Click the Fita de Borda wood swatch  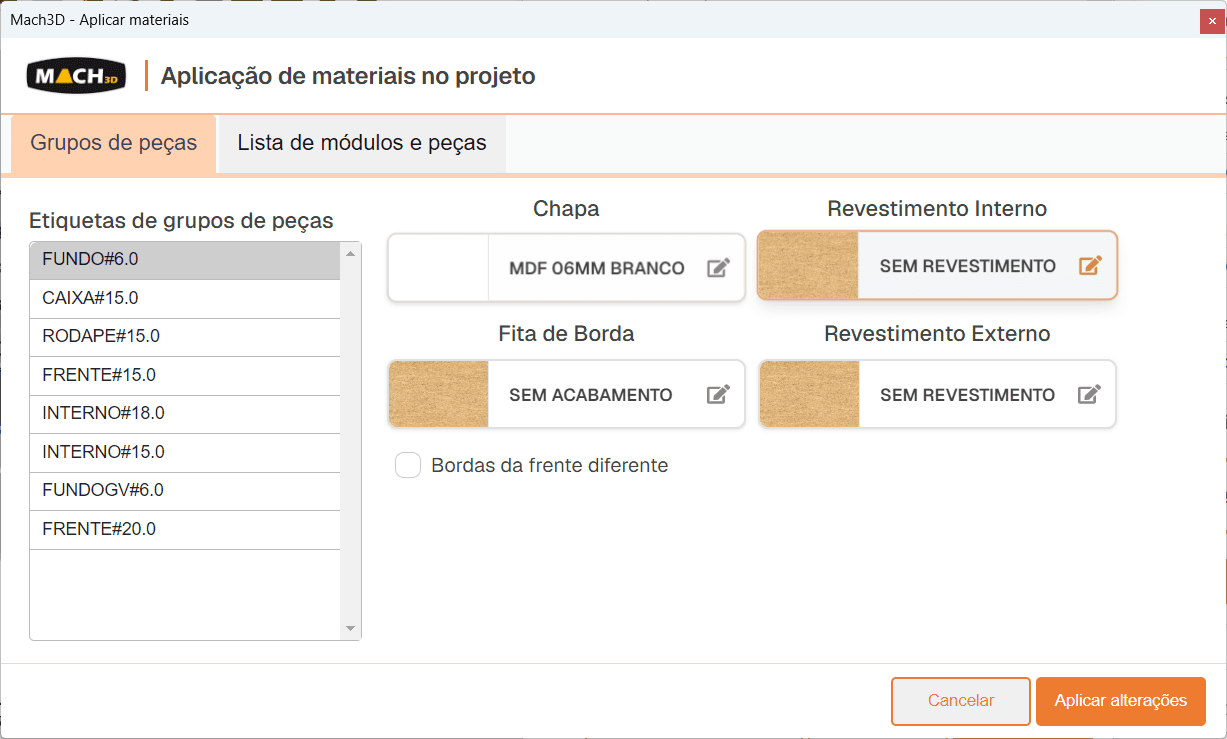[x=438, y=394]
